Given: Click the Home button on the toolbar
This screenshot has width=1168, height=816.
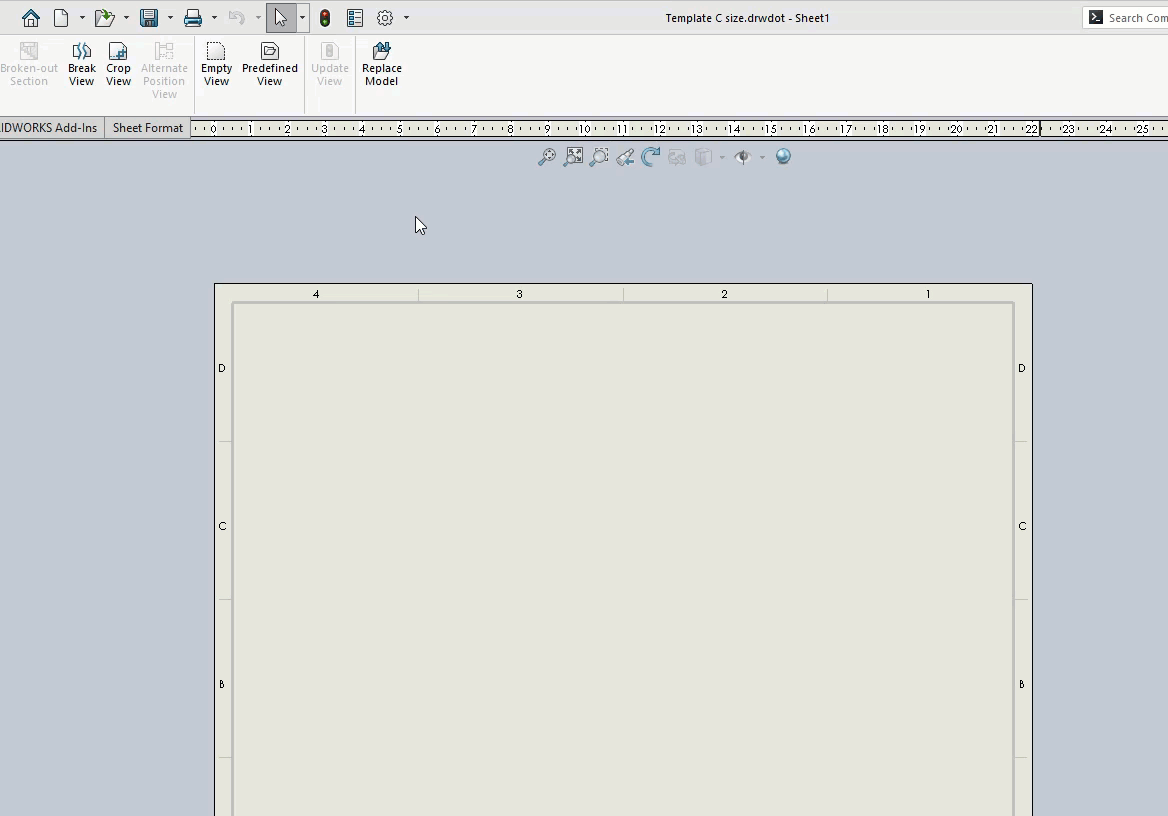Looking at the screenshot, I should [x=29, y=17].
